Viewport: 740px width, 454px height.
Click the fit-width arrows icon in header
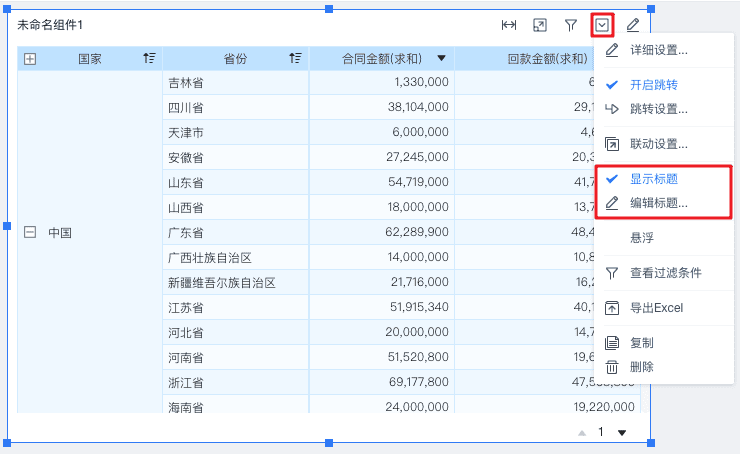pos(509,25)
